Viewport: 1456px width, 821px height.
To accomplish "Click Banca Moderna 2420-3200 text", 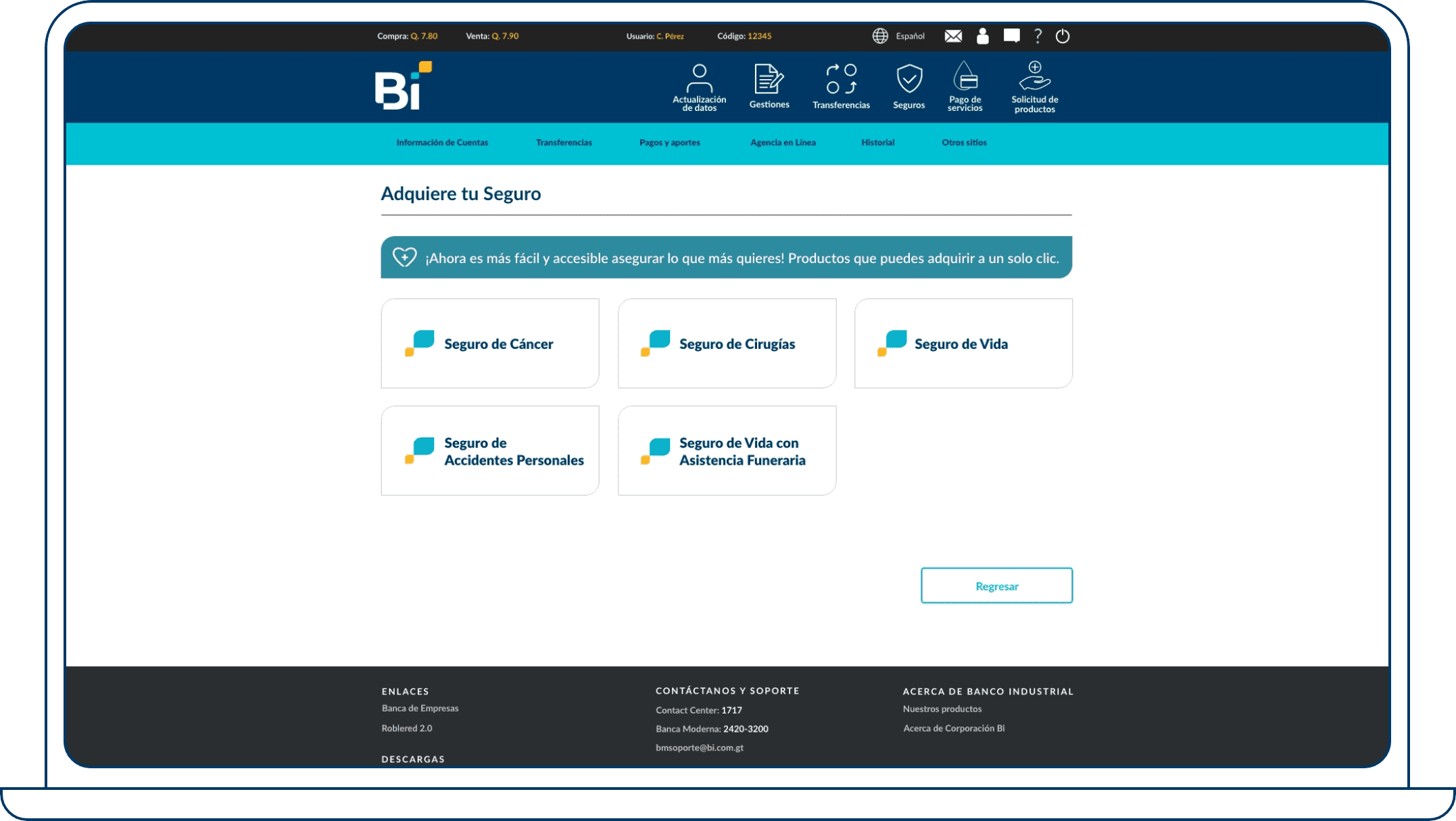I will click(712, 729).
